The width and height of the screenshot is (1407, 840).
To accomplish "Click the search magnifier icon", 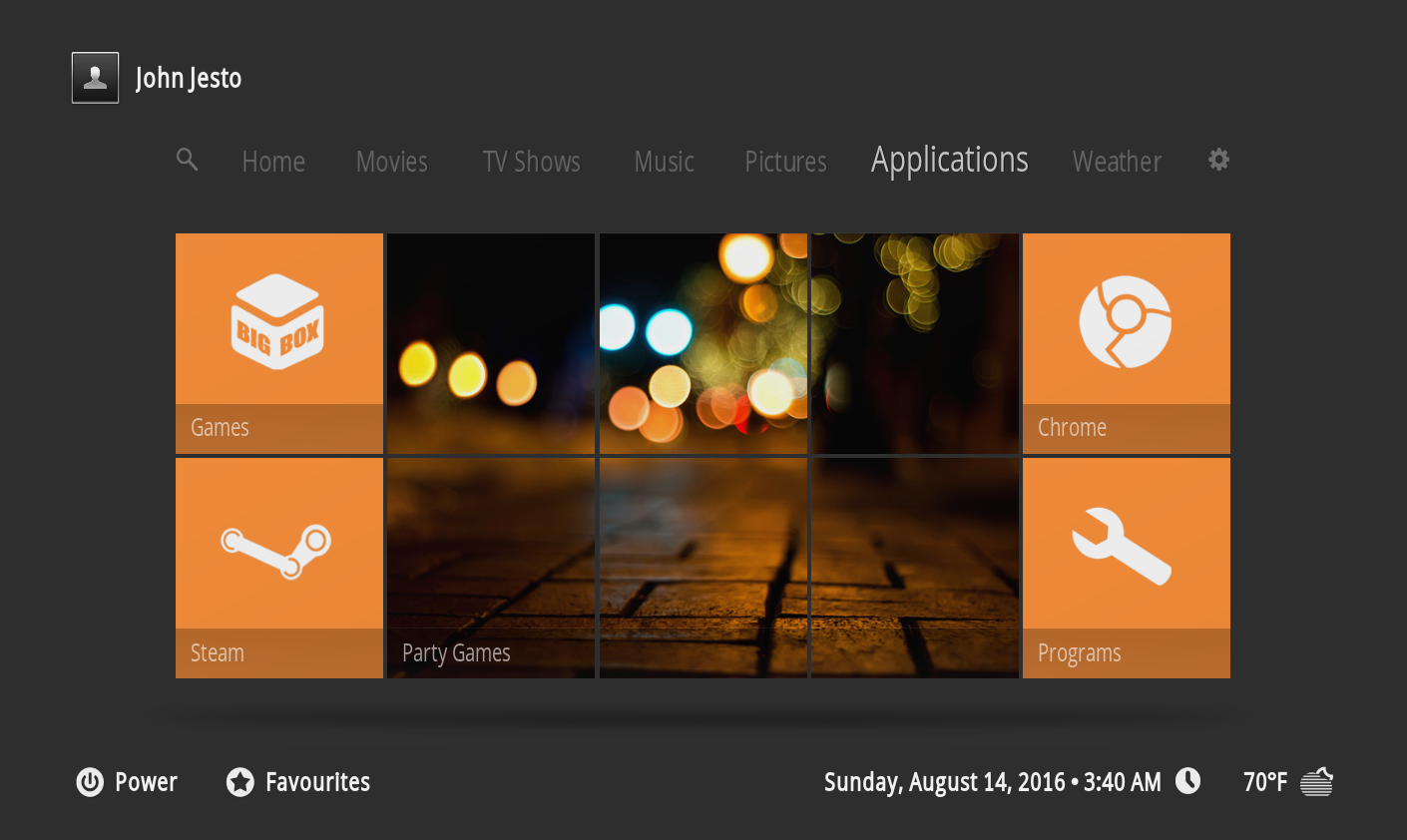I will tap(187, 160).
